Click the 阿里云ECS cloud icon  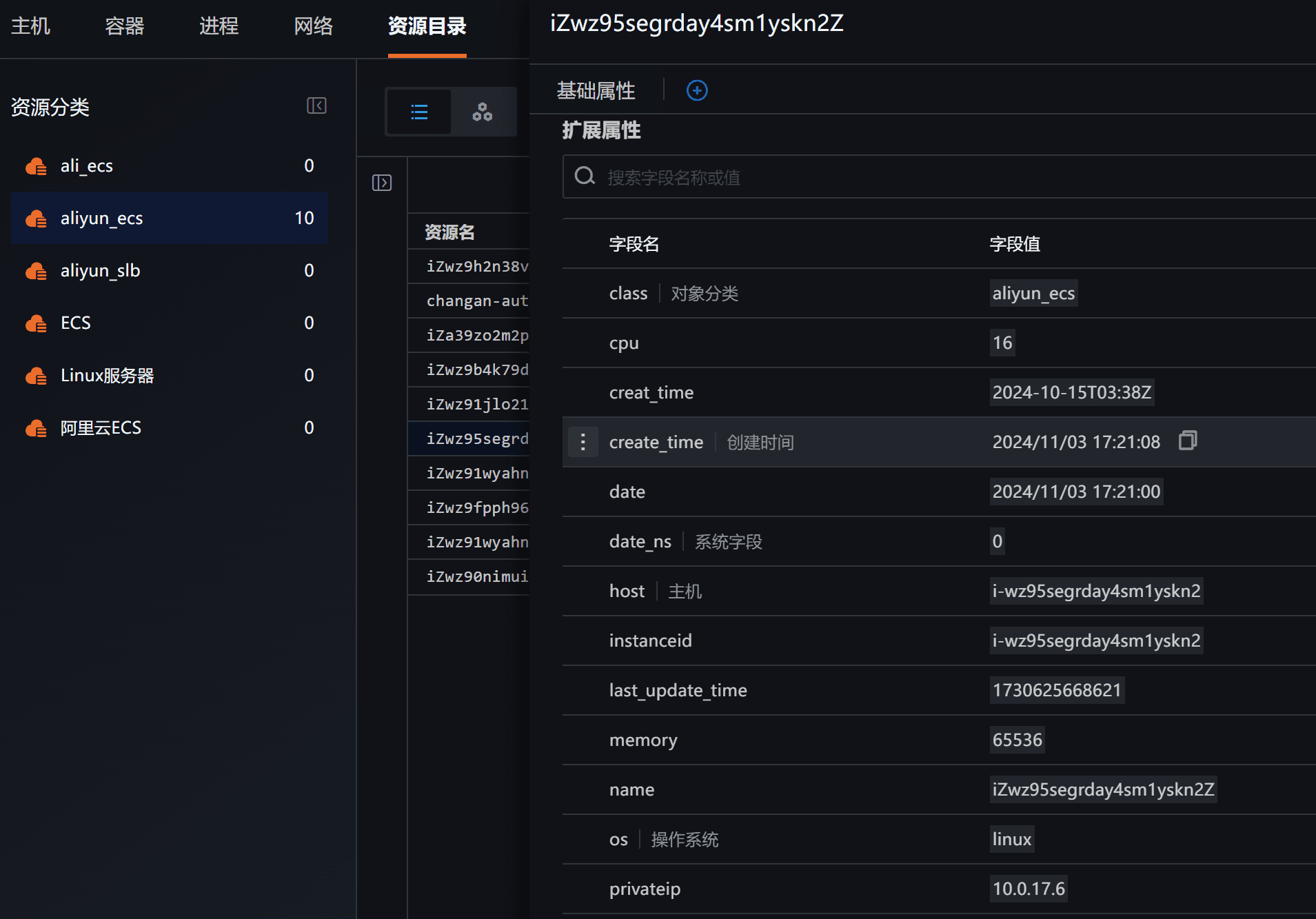[36, 428]
